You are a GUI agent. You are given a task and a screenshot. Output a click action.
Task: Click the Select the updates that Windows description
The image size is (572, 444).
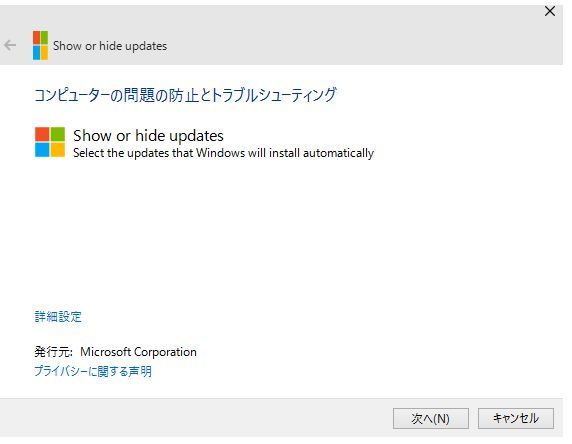click(223, 153)
